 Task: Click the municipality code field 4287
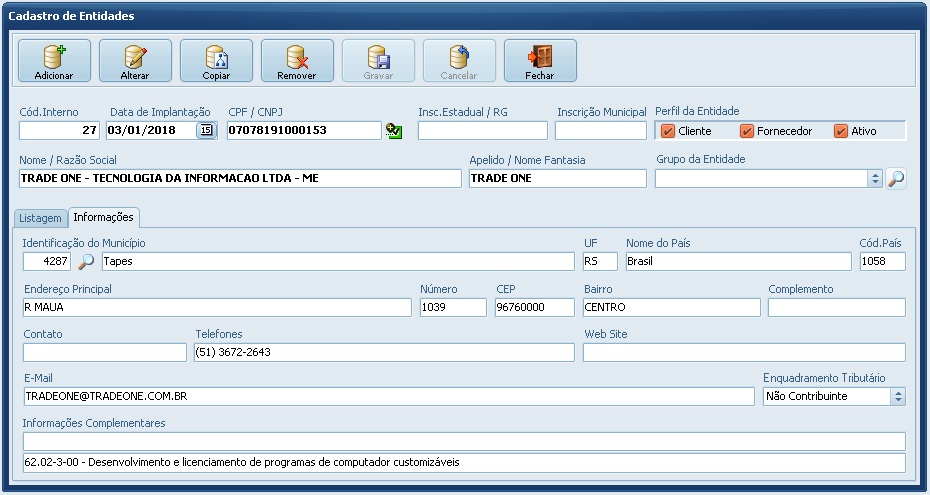coord(47,261)
